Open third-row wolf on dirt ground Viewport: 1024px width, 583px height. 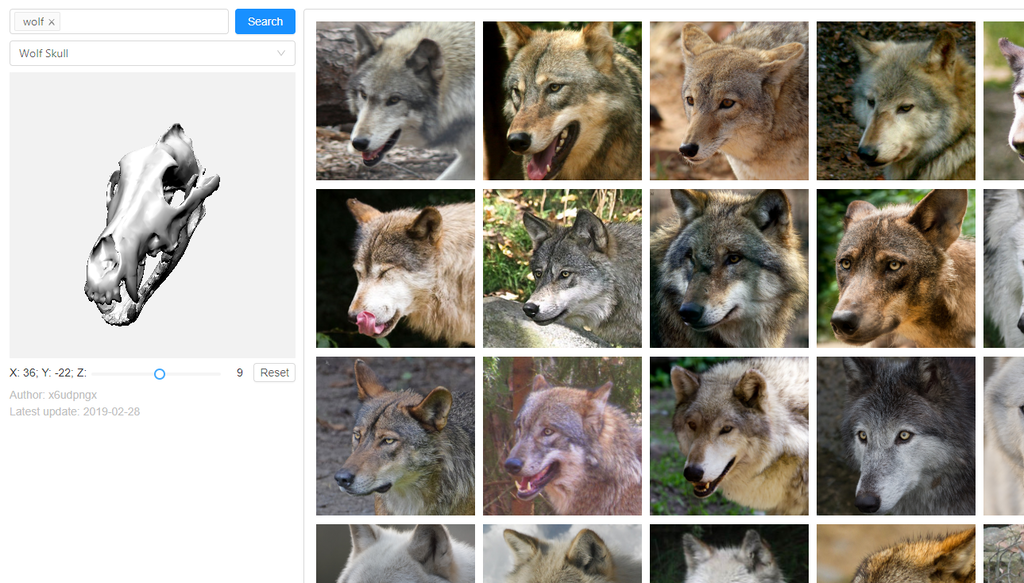tap(395, 436)
